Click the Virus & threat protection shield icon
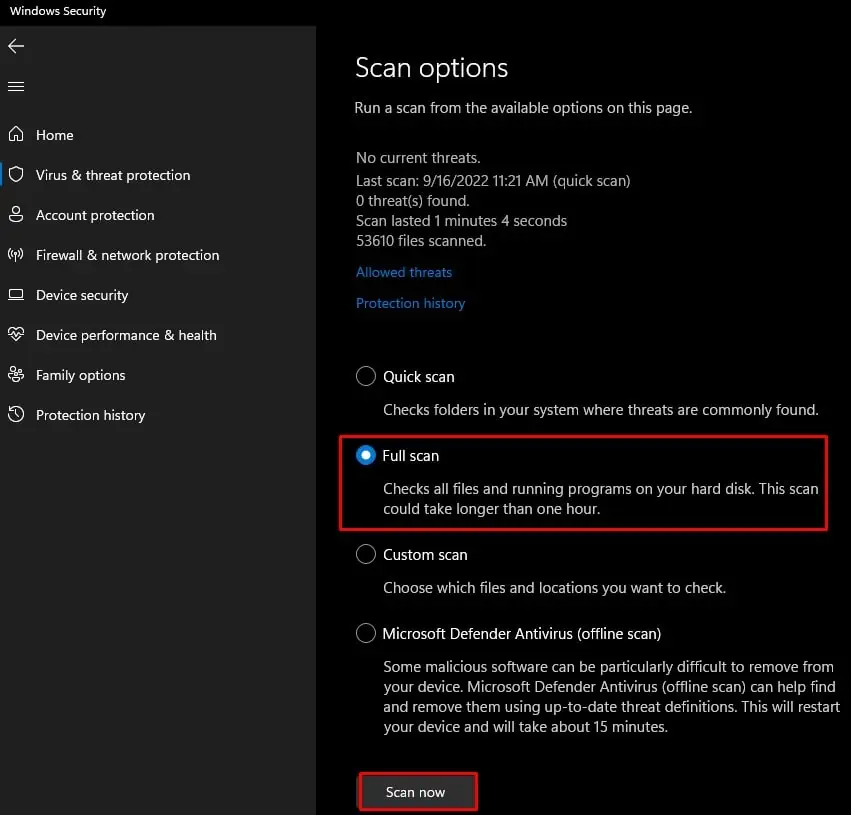The image size is (851, 815). click(16, 175)
